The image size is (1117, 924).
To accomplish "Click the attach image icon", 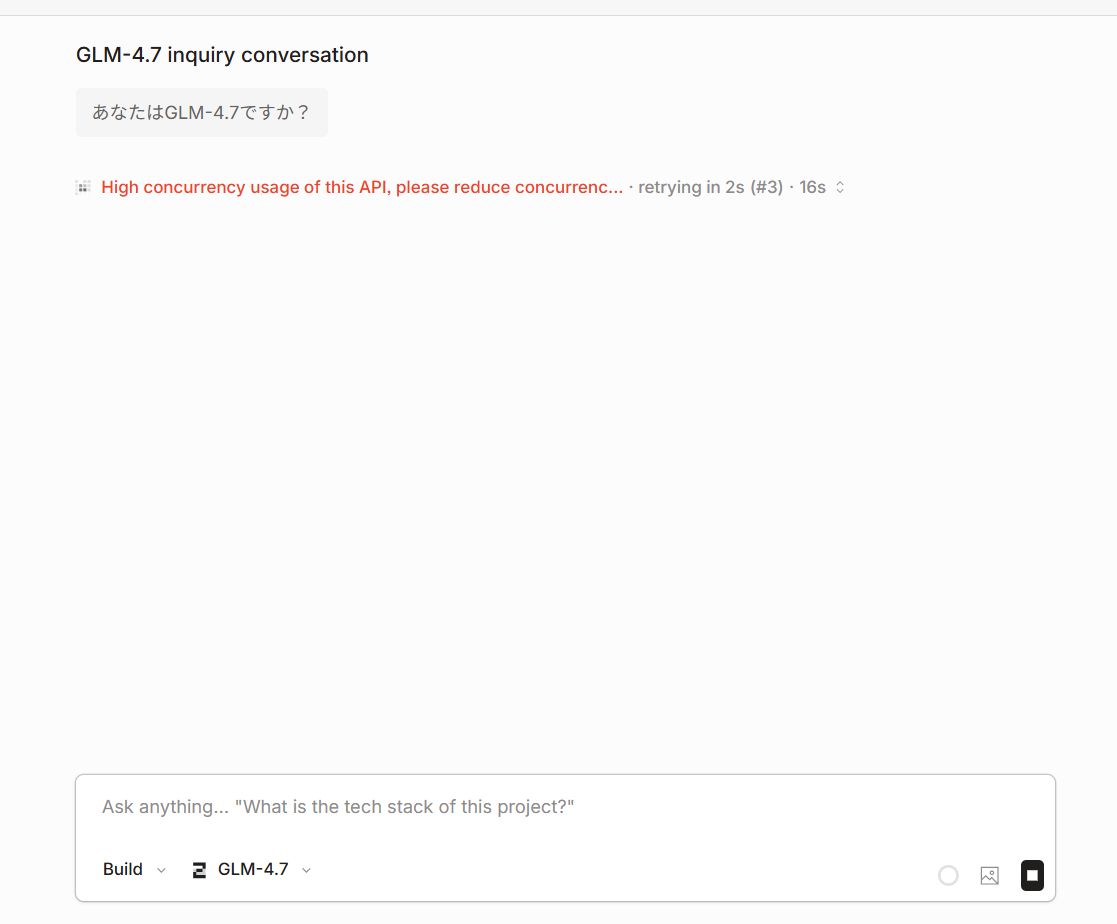I will (x=989, y=875).
